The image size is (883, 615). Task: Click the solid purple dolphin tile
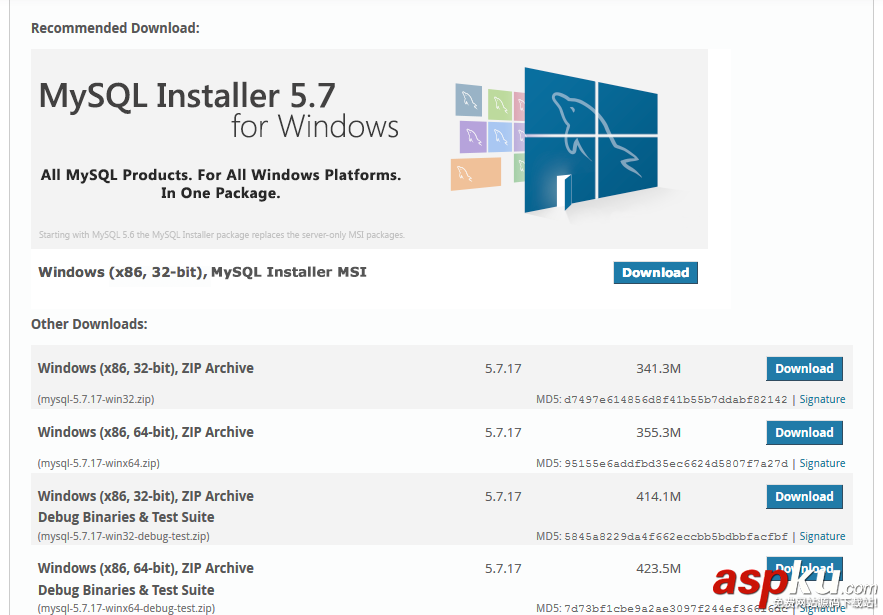click(x=473, y=135)
